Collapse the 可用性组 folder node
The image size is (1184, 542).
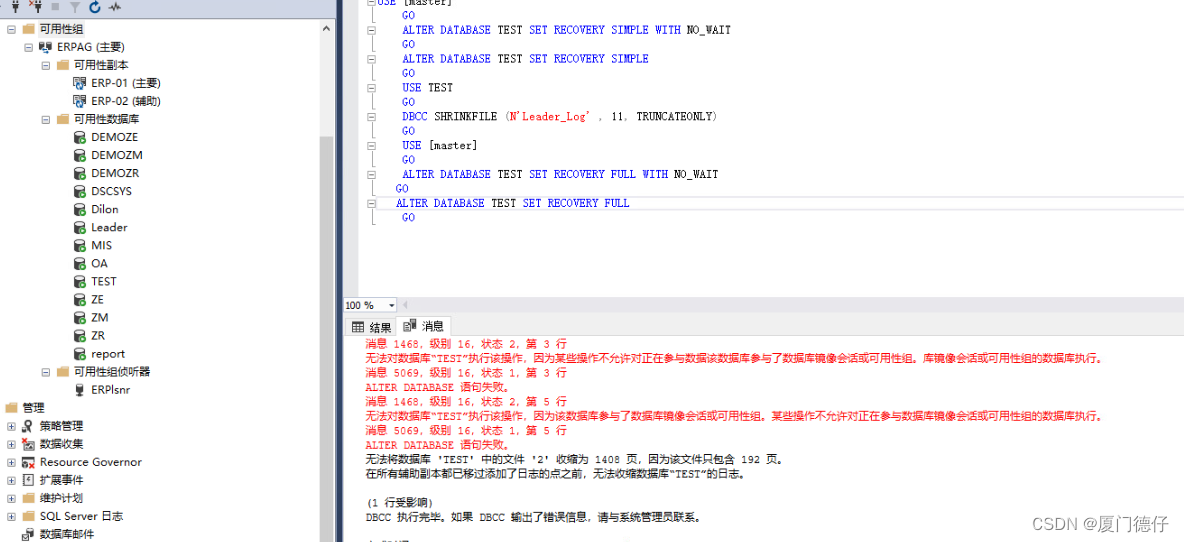click(x=11, y=29)
